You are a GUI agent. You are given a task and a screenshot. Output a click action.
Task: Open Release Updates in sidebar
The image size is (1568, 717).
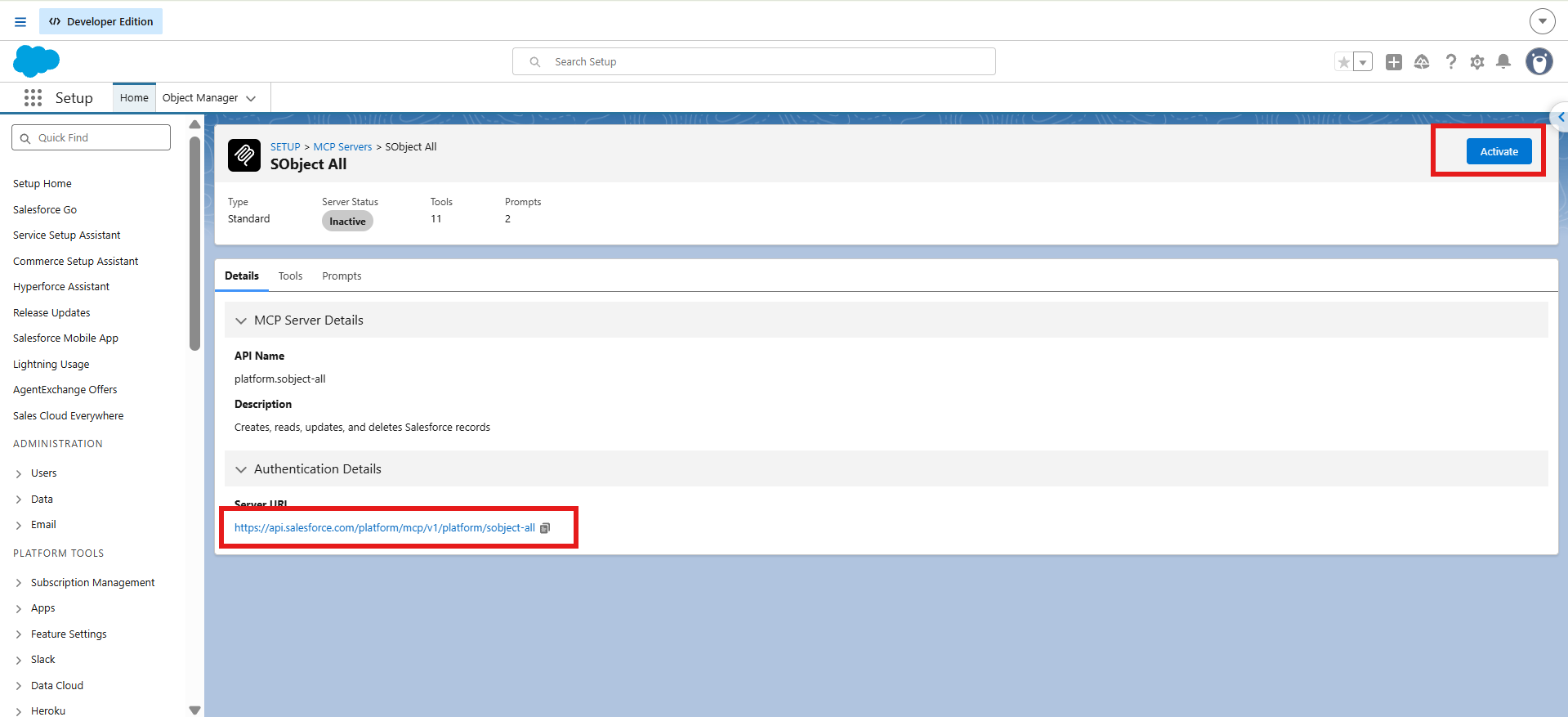51,313
